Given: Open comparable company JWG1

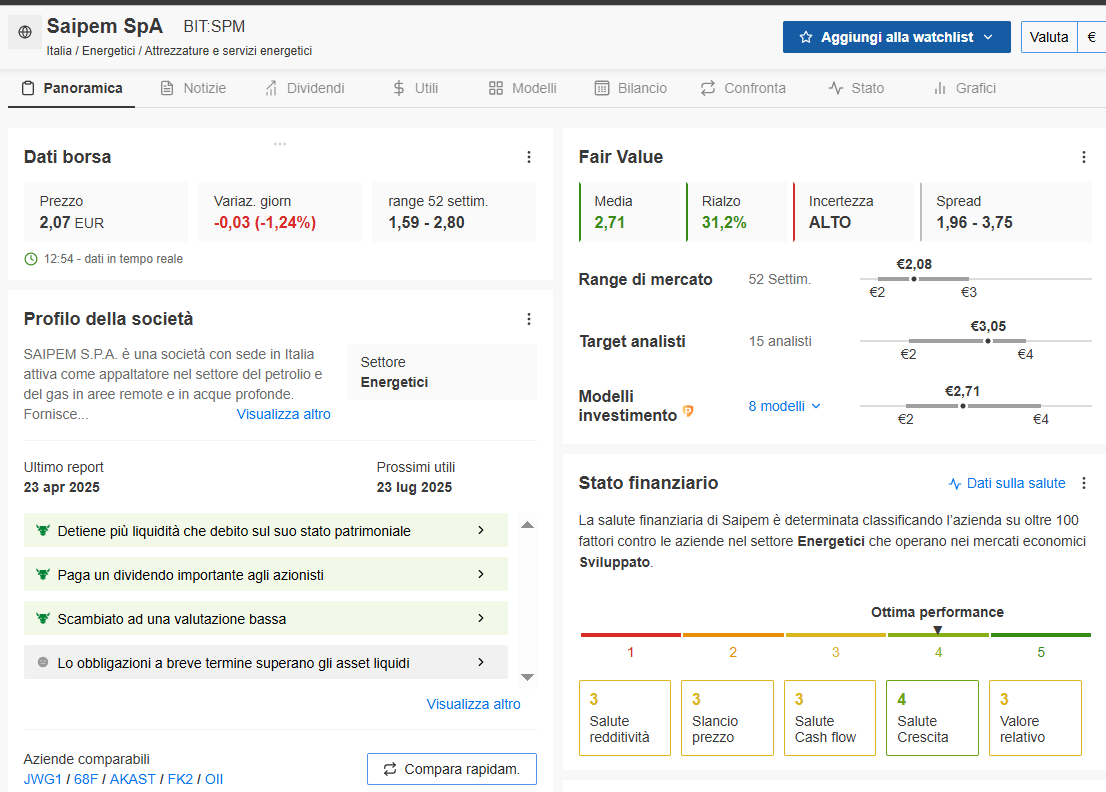Looking at the screenshot, I should tap(42, 779).
